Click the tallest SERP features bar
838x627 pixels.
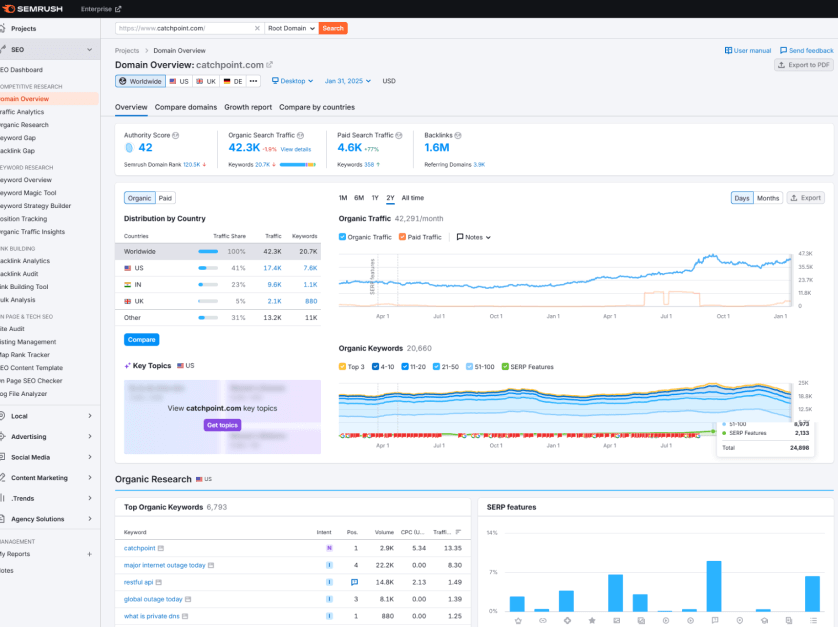click(713, 585)
